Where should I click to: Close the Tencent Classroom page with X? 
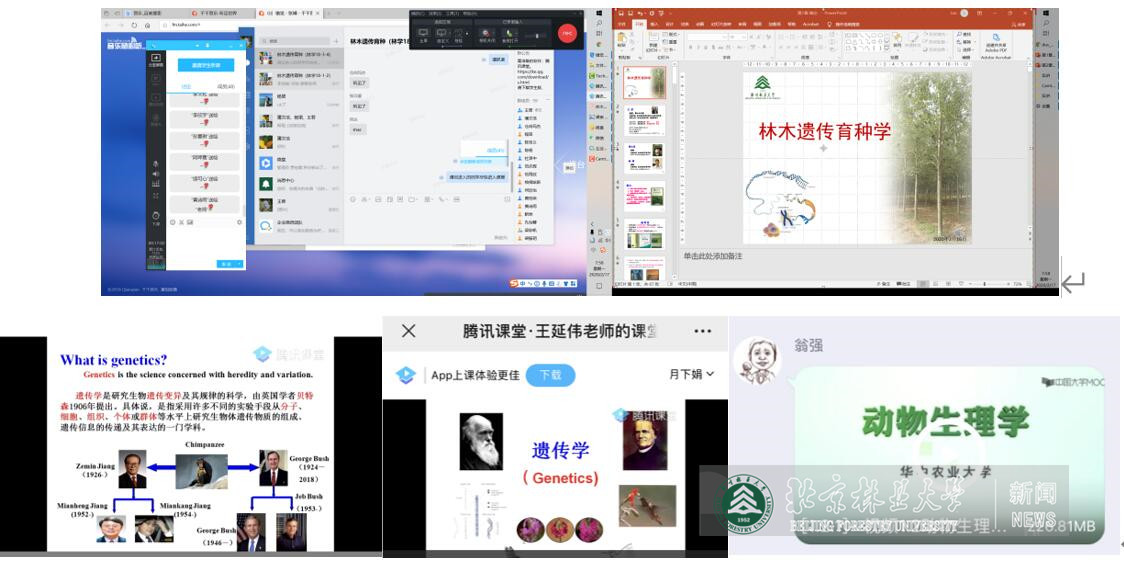point(408,331)
